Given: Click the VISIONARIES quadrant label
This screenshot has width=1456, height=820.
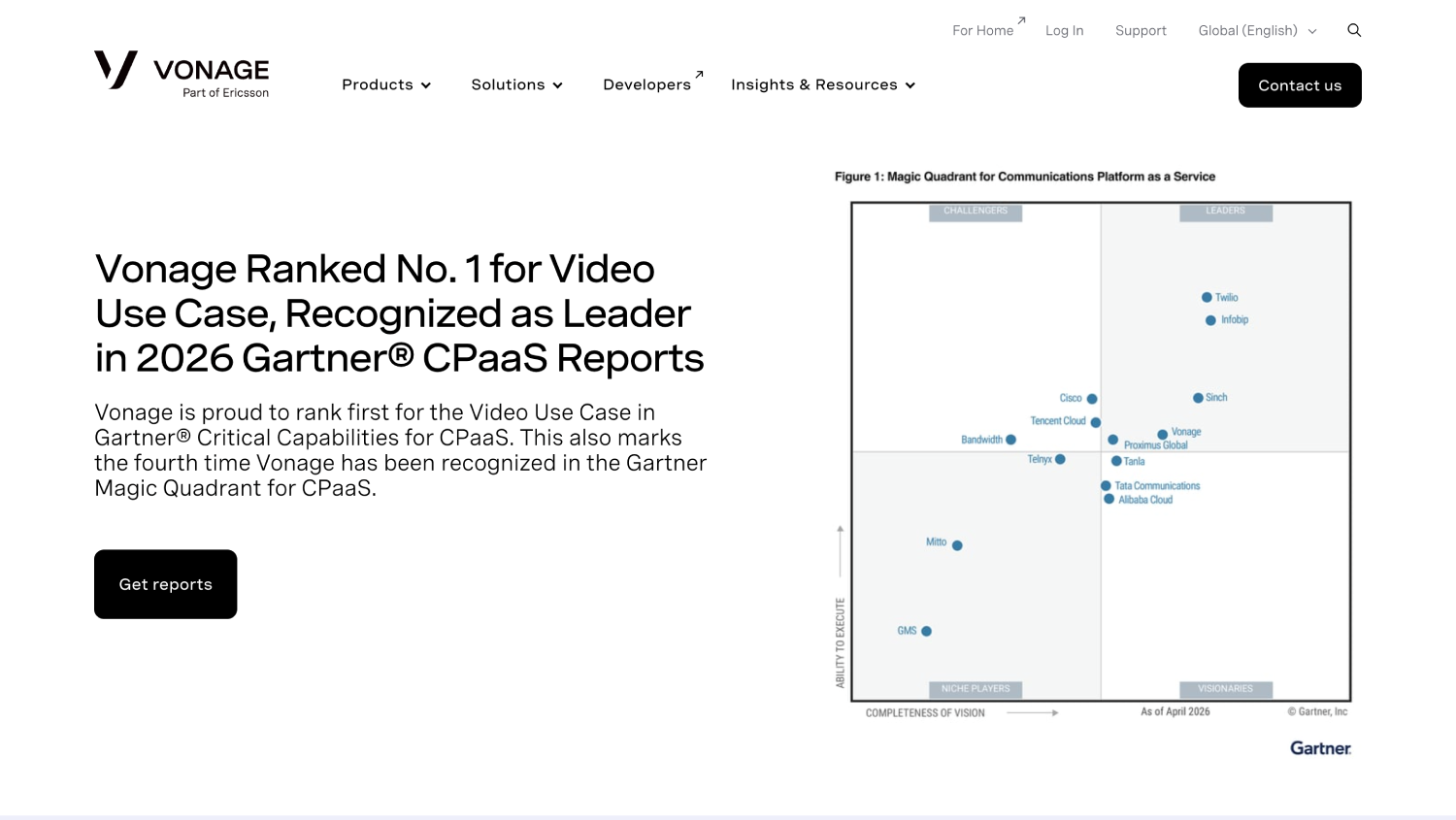Looking at the screenshot, I should click(1225, 689).
